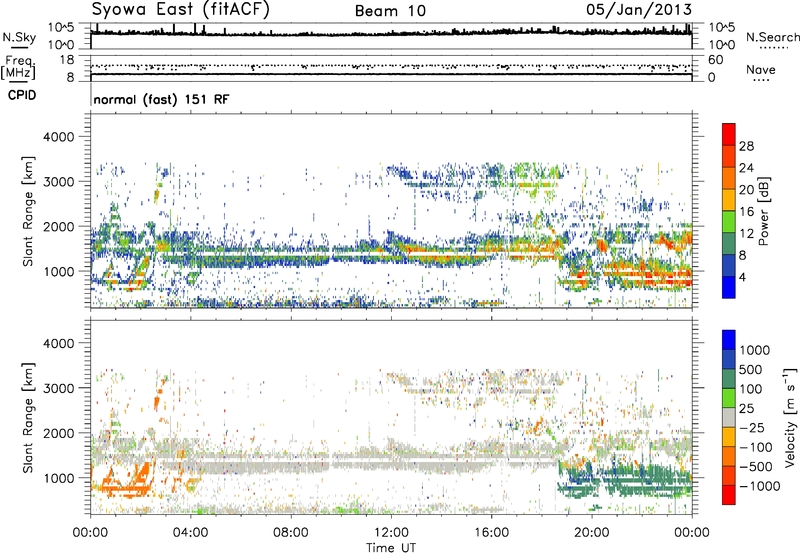Image resolution: width=800 pixels, height=554 pixels.
Task: Click the '4000' tick of the Power panel
Action: 58,137
